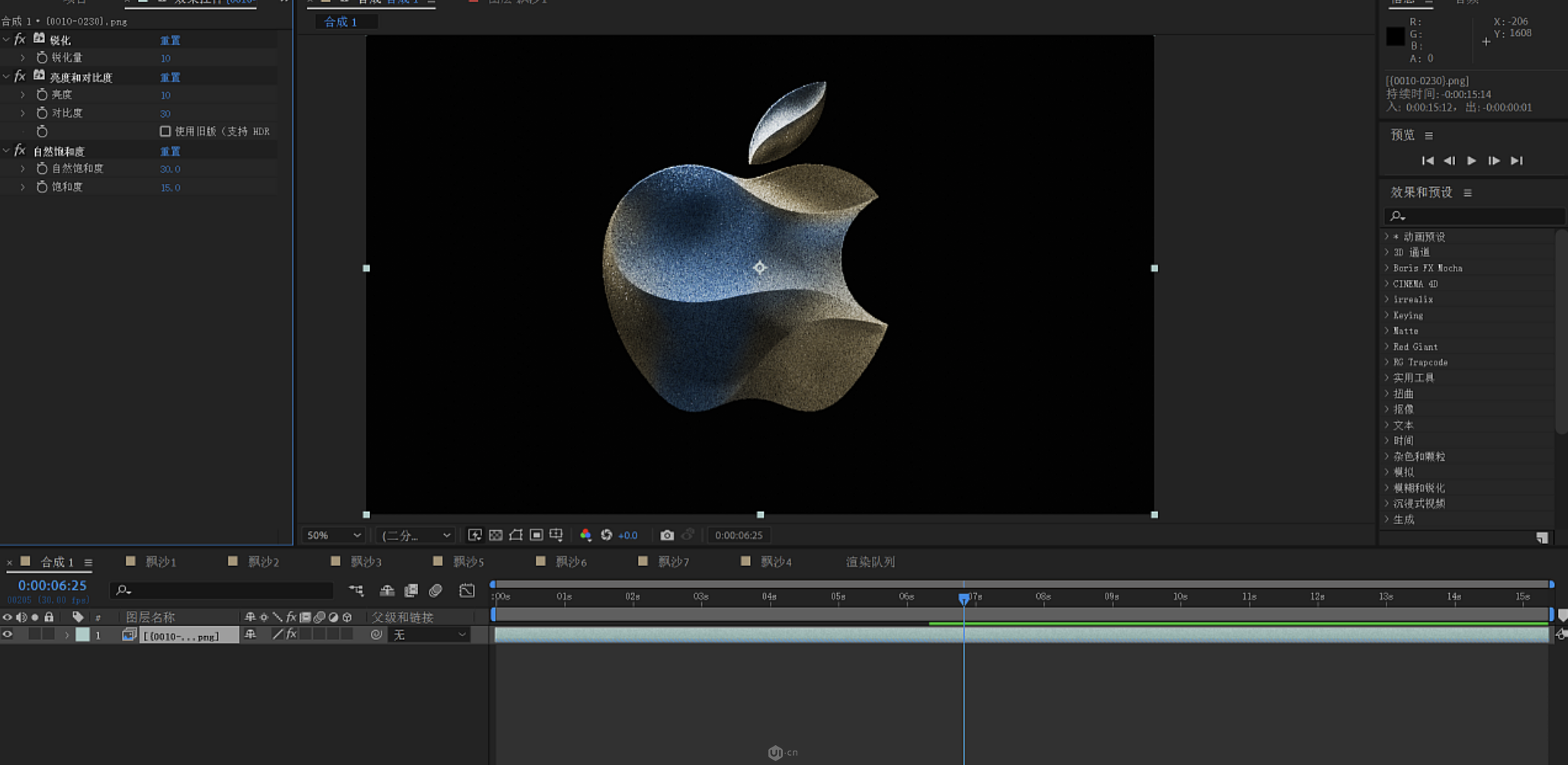Open parent 无 dropdown for layer 1

(x=429, y=635)
